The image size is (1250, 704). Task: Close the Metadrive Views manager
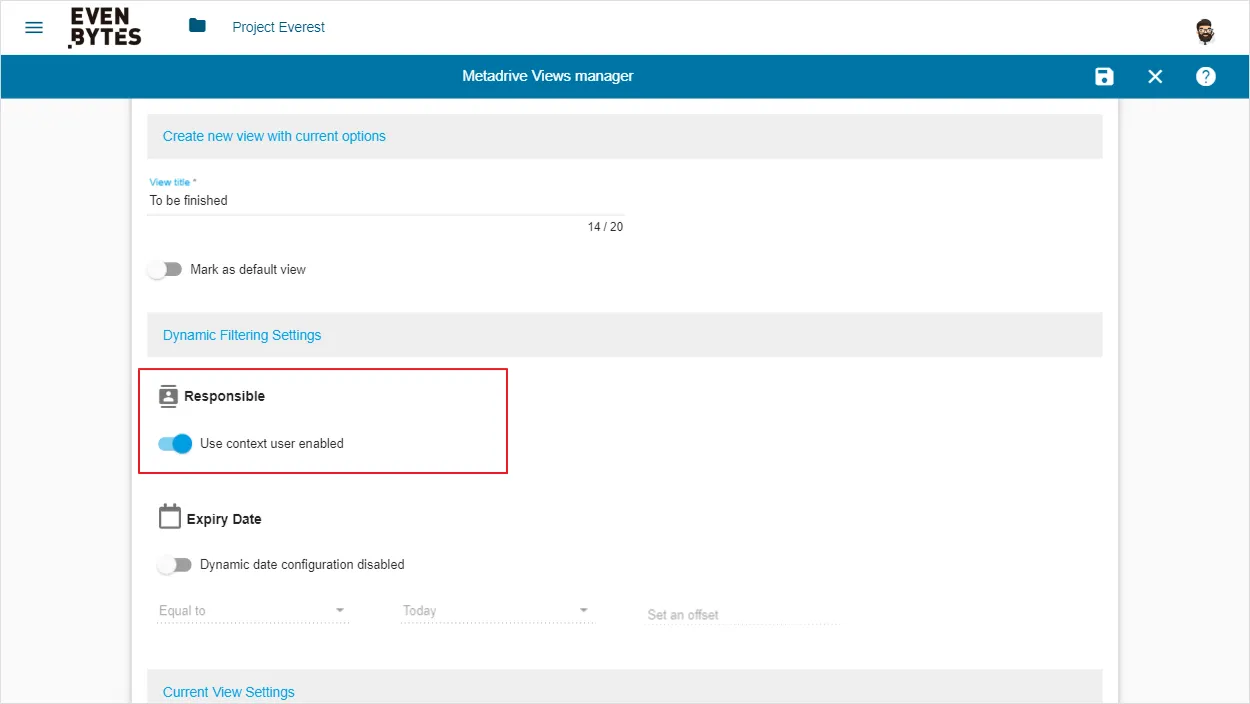[x=1155, y=77]
